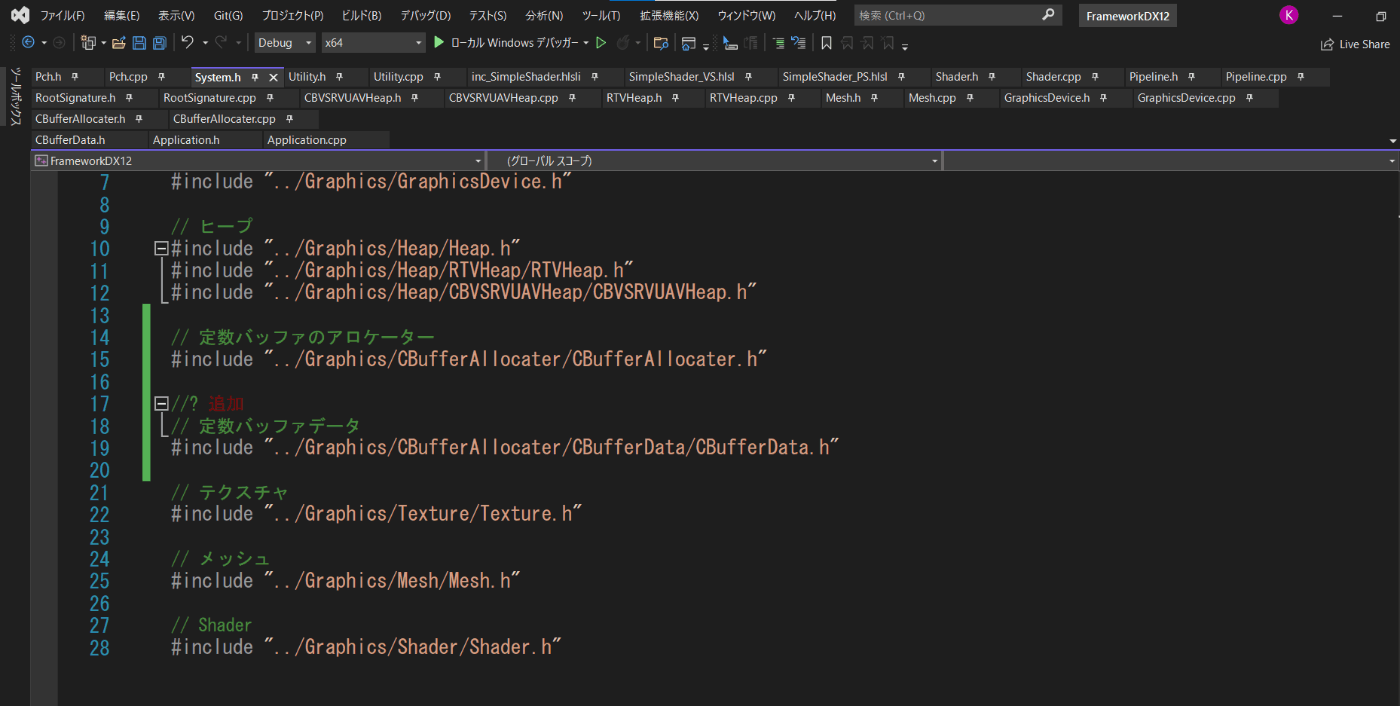Collapse the include block at line 10
The height and width of the screenshot is (706, 1400).
coord(161,248)
